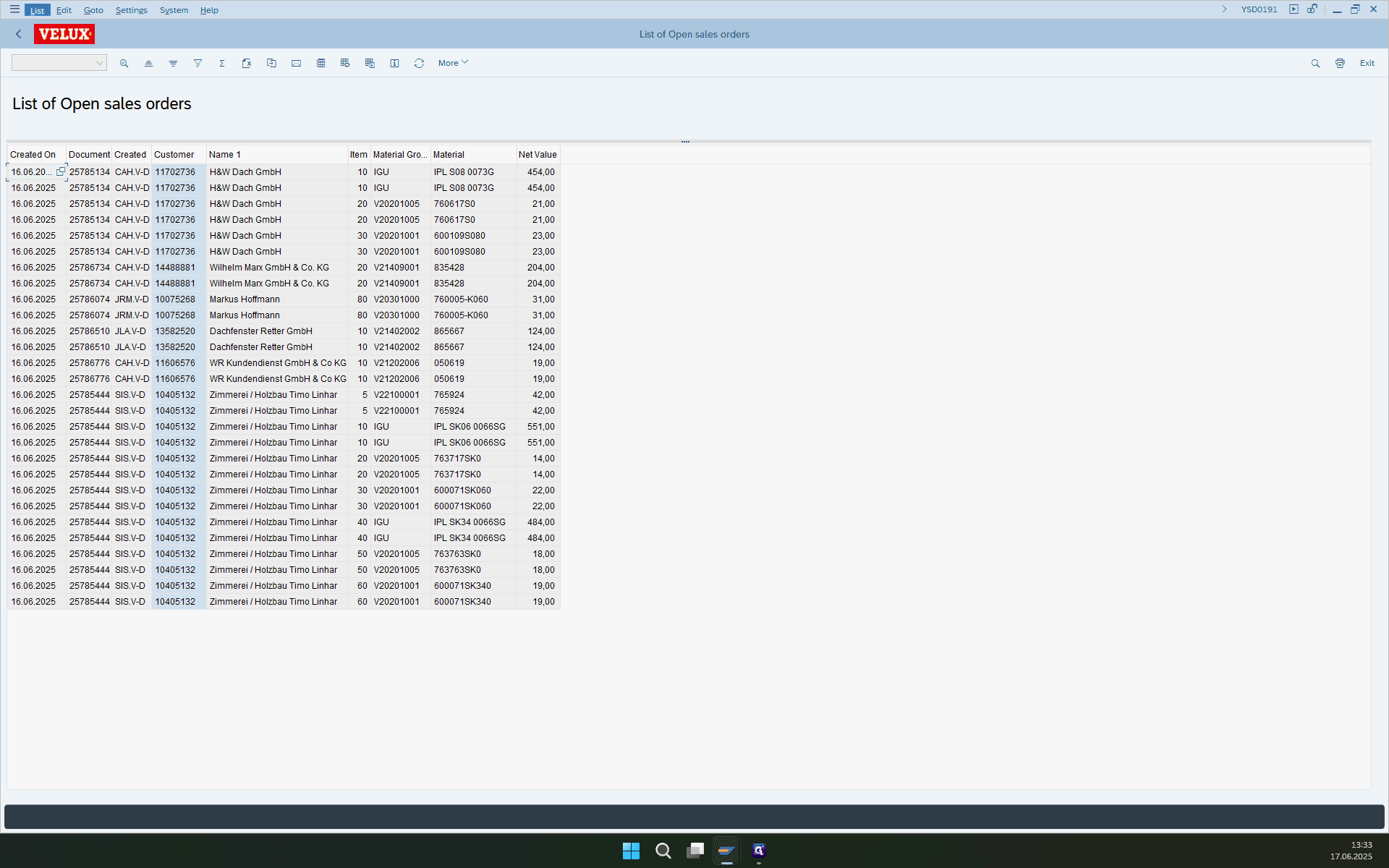Sort the list in ascending order
This screenshot has width=1389, height=868.
148,64
